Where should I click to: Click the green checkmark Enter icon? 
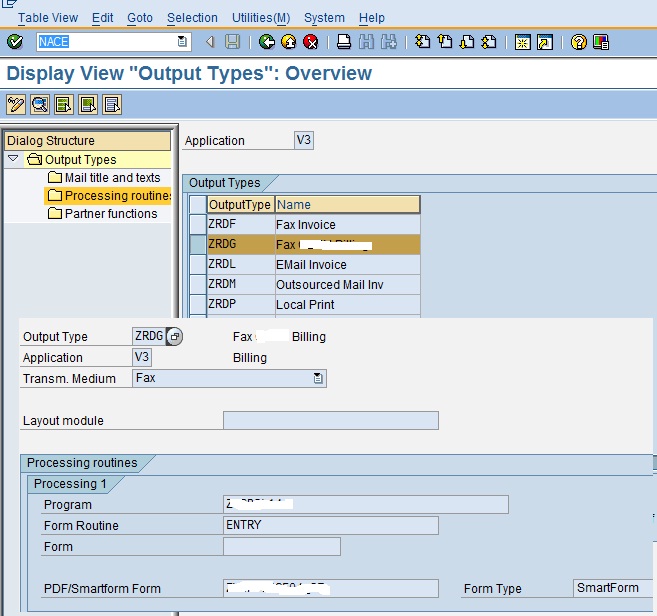click(x=15, y=41)
